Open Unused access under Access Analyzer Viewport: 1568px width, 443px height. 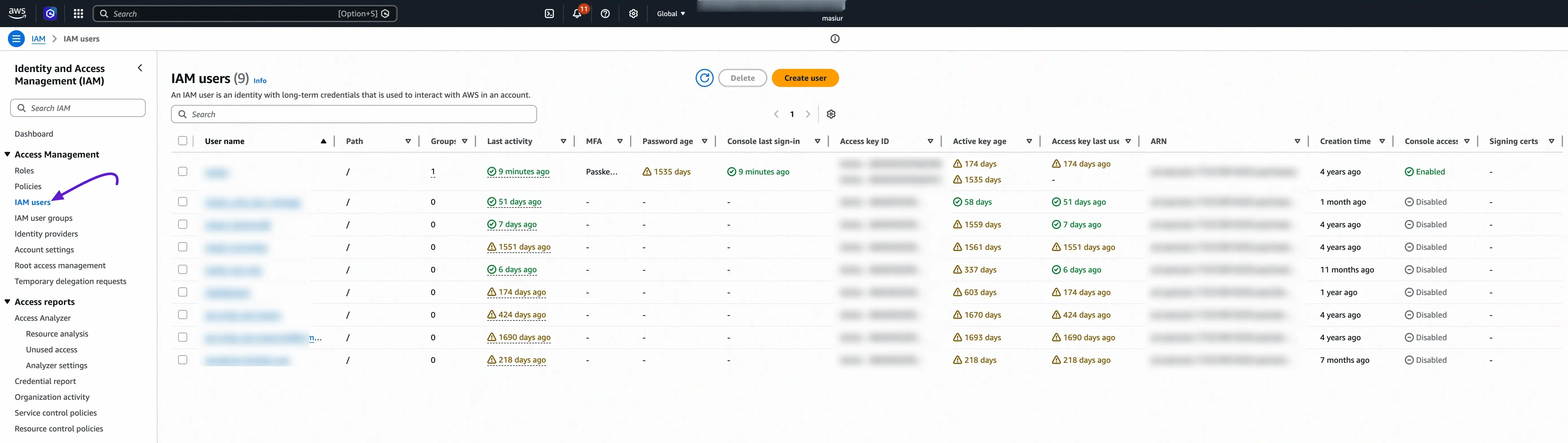[x=52, y=349]
